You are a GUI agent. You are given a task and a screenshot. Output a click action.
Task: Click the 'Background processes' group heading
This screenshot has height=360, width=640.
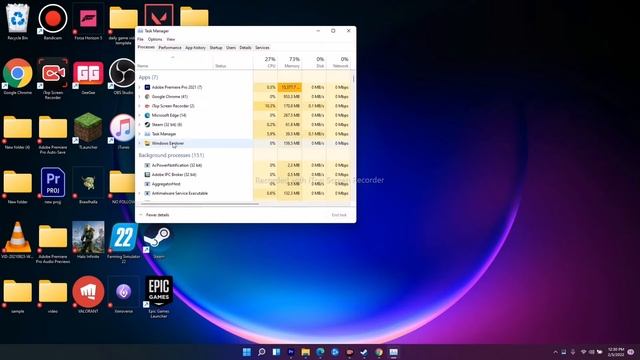coord(171,155)
